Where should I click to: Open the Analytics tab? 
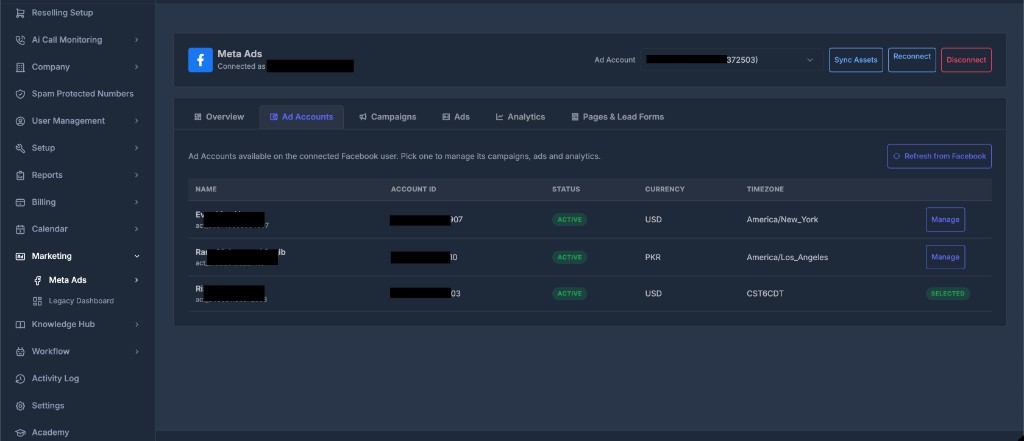pyautogui.click(x=520, y=117)
